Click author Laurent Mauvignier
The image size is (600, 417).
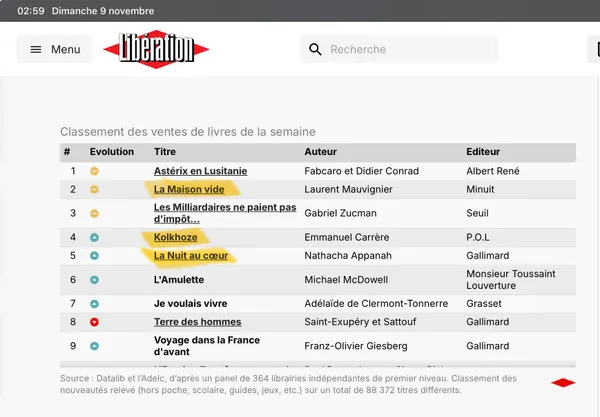(x=349, y=189)
